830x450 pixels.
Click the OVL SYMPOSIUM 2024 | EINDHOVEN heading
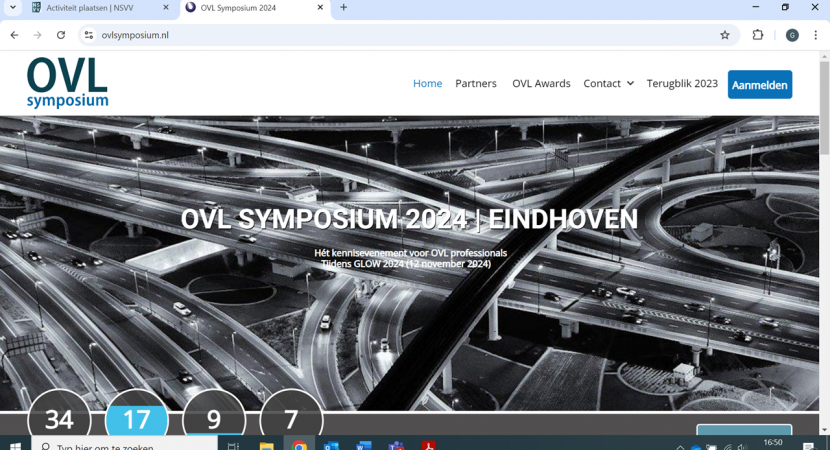[409, 219]
